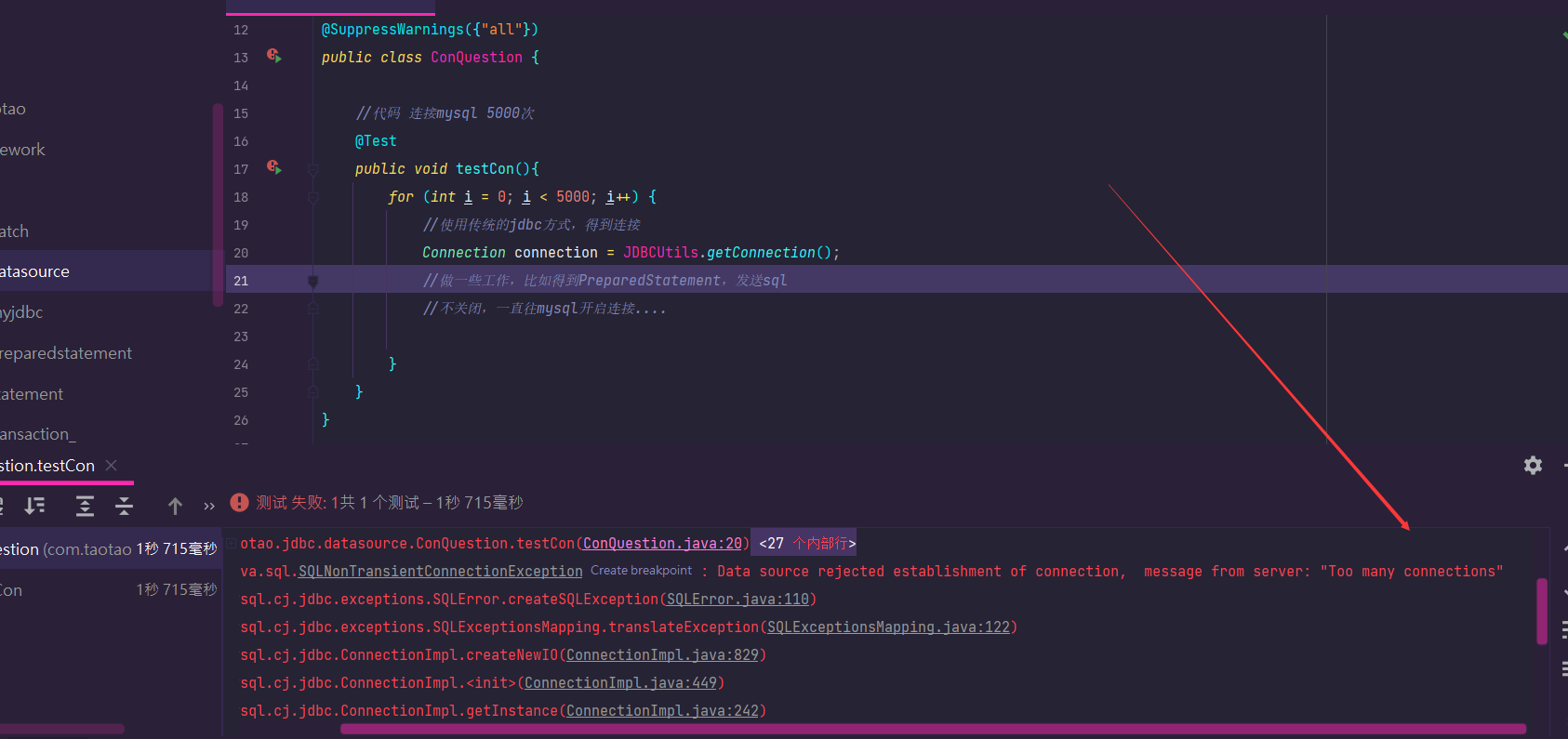
Task: Toggle fold marker on line 22
Action: [313, 309]
